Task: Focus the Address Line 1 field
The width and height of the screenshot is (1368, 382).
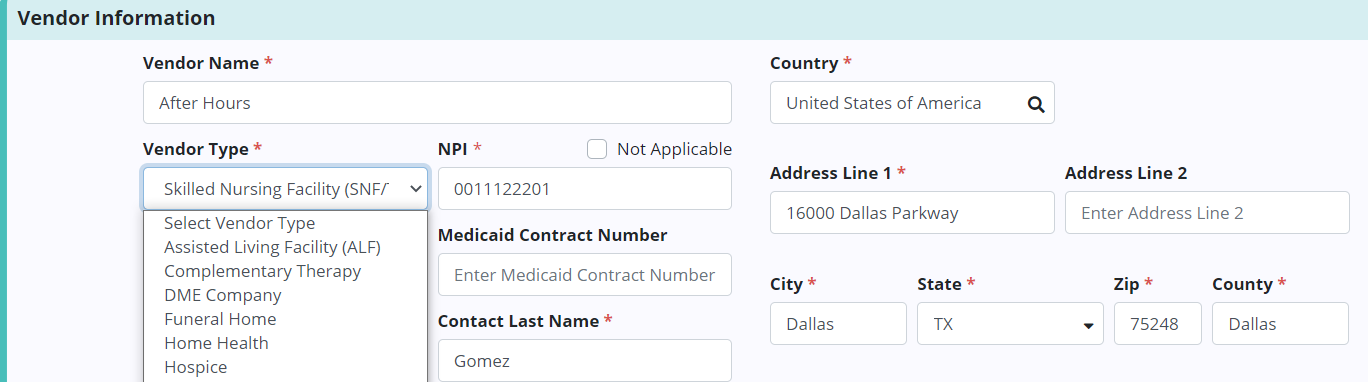Action: coord(912,213)
